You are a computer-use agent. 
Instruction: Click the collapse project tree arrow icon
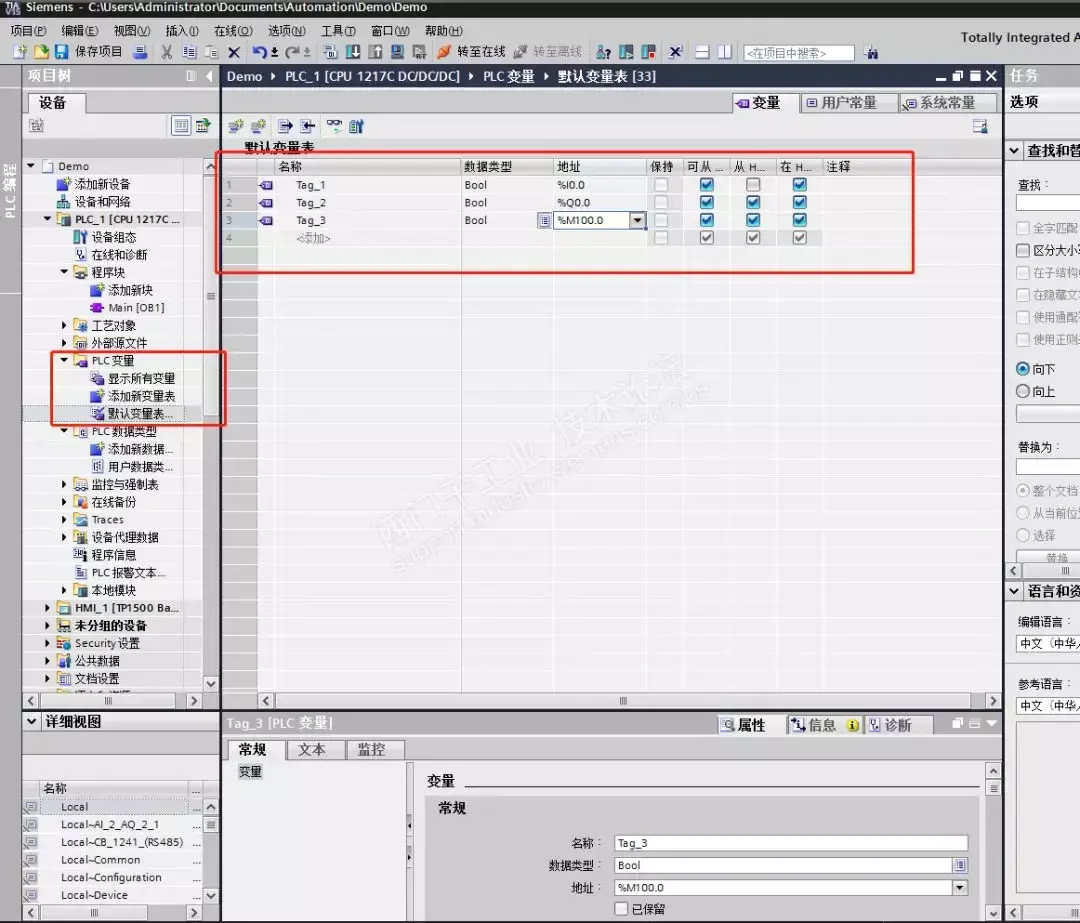(x=209, y=76)
